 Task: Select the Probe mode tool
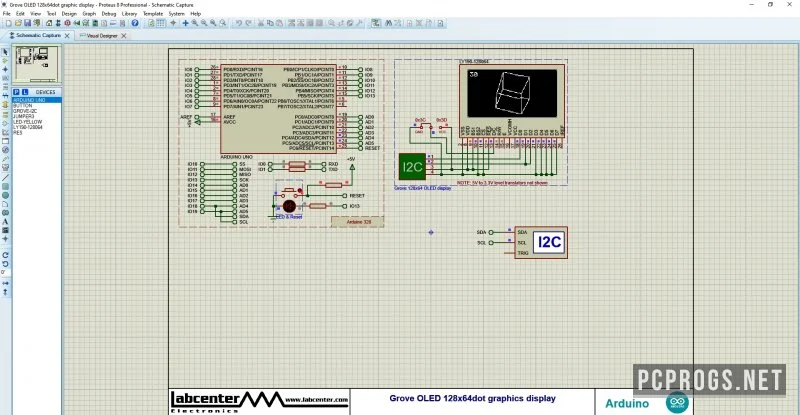pyautogui.click(x=5, y=158)
